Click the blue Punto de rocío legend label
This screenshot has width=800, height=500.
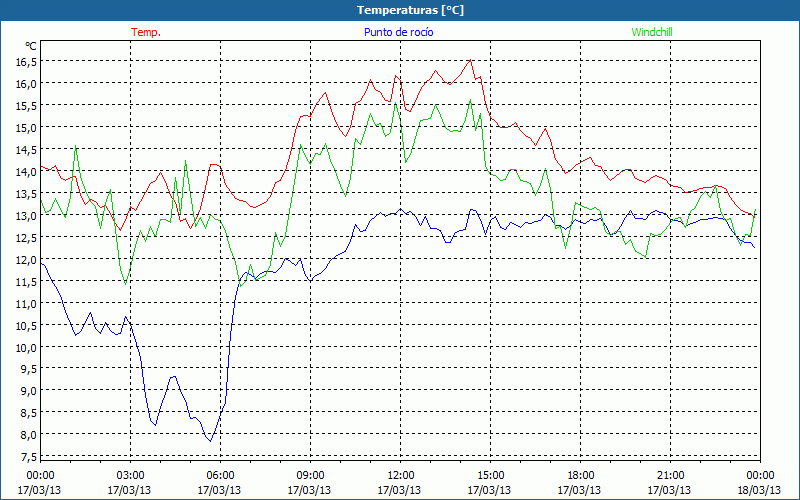pos(398,32)
